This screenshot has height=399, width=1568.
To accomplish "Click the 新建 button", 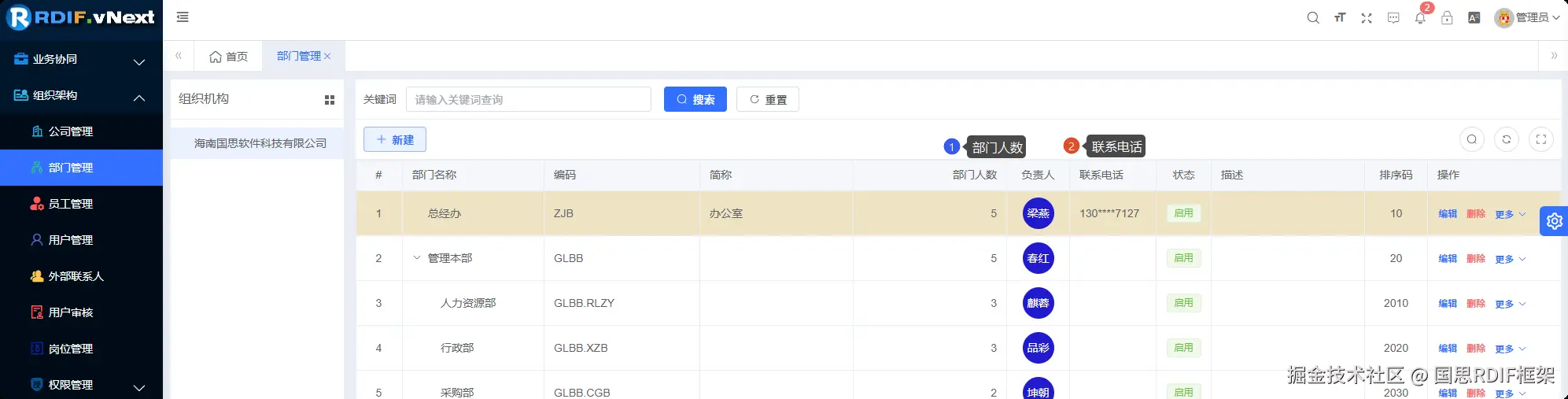I will click(395, 139).
